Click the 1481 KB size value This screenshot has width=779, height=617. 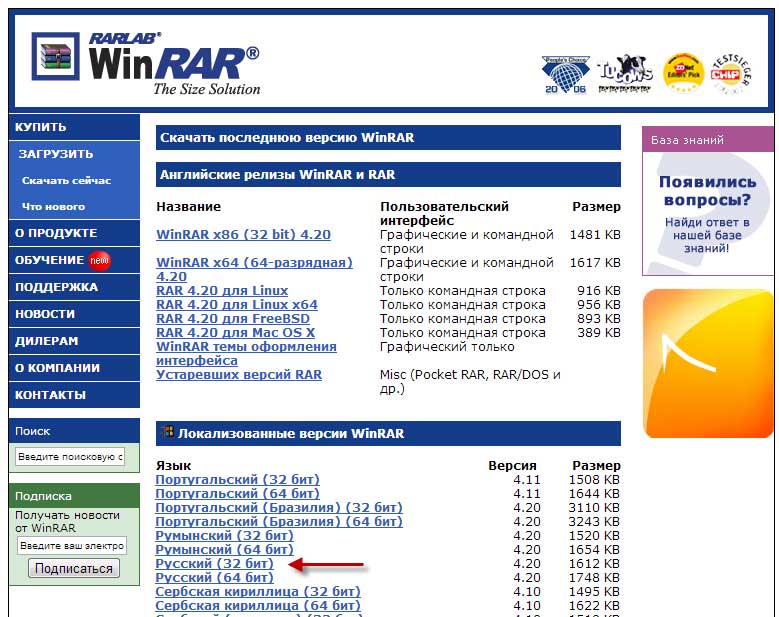[x=595, y=234]
